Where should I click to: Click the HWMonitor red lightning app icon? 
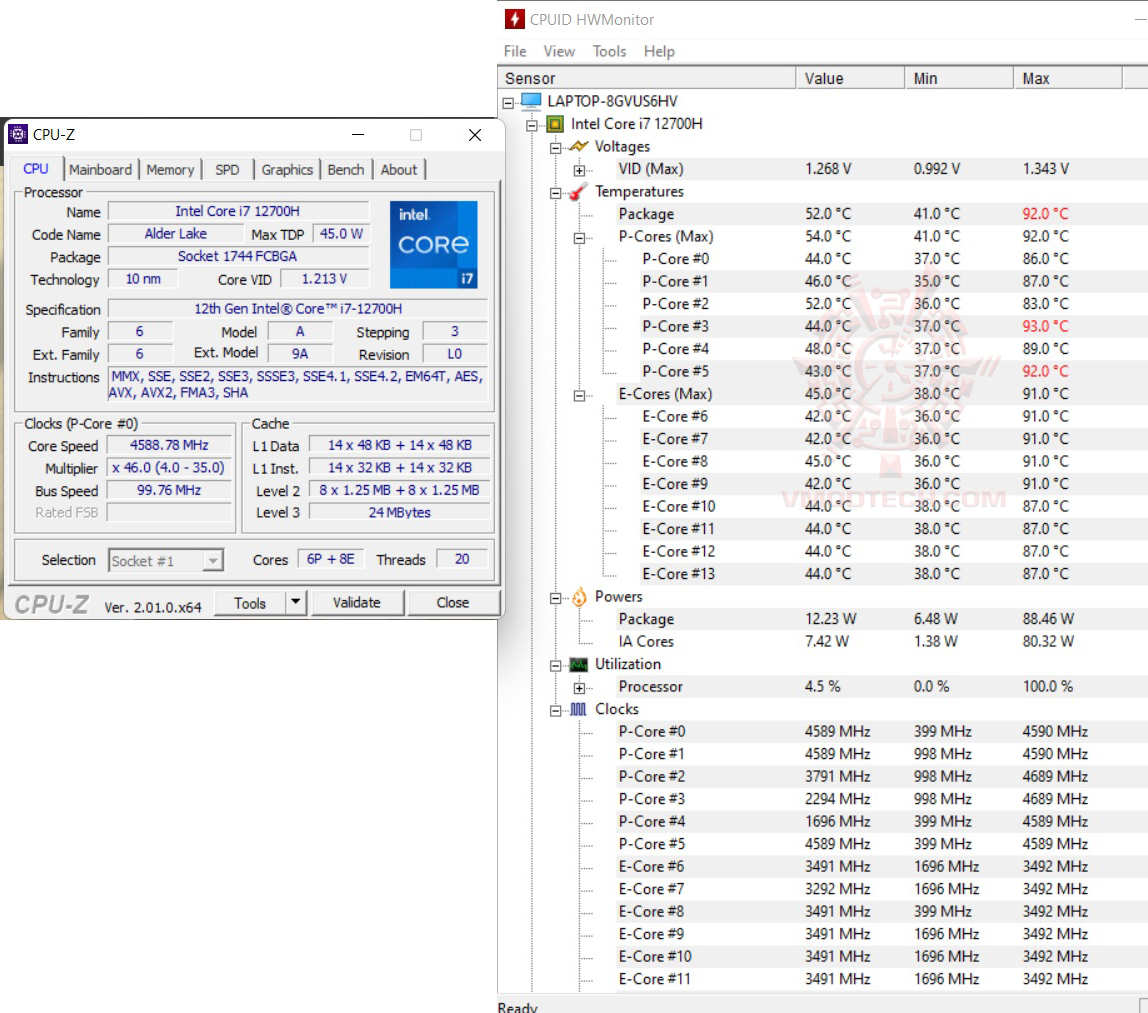point(515,19)
